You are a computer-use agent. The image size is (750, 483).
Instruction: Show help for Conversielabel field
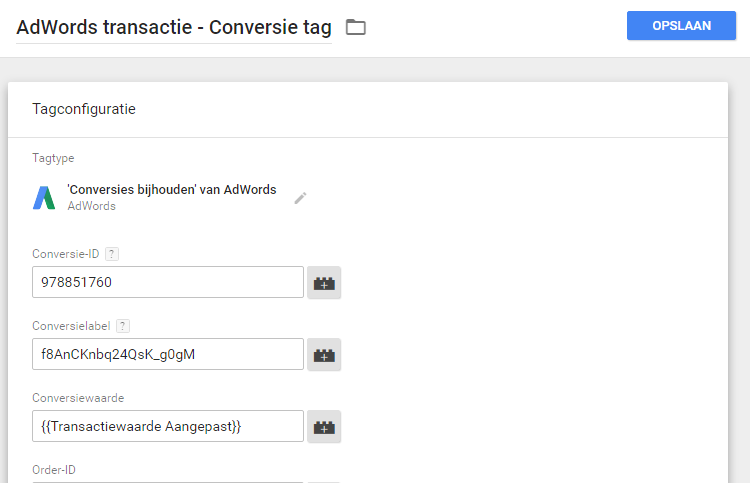(x=123, y=326)
